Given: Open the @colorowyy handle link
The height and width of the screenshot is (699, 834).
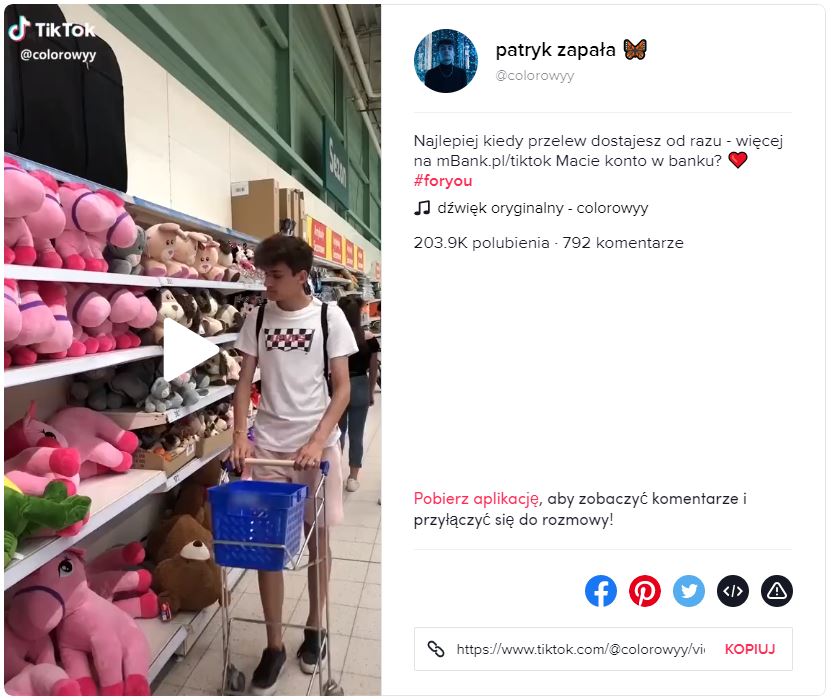Looking at the screenshot, I should coord(535,76).
